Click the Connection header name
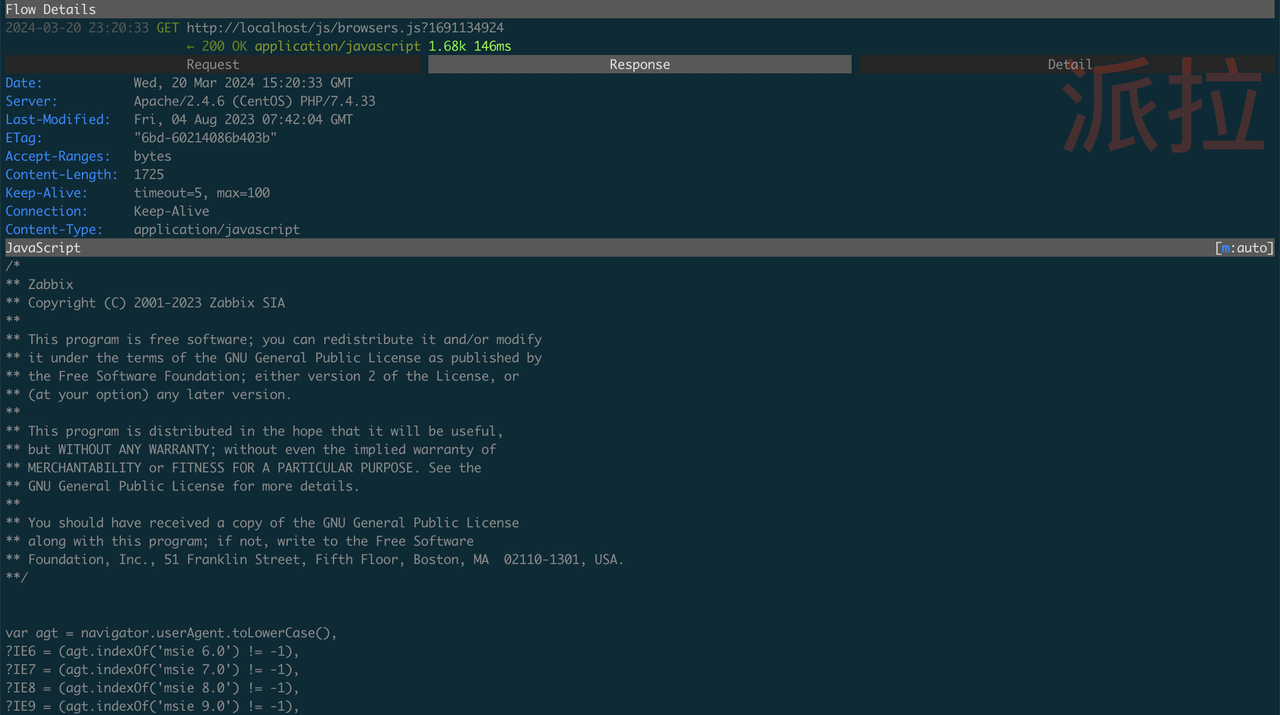This screenshot has height=715, width=1280. coord(46,211)
